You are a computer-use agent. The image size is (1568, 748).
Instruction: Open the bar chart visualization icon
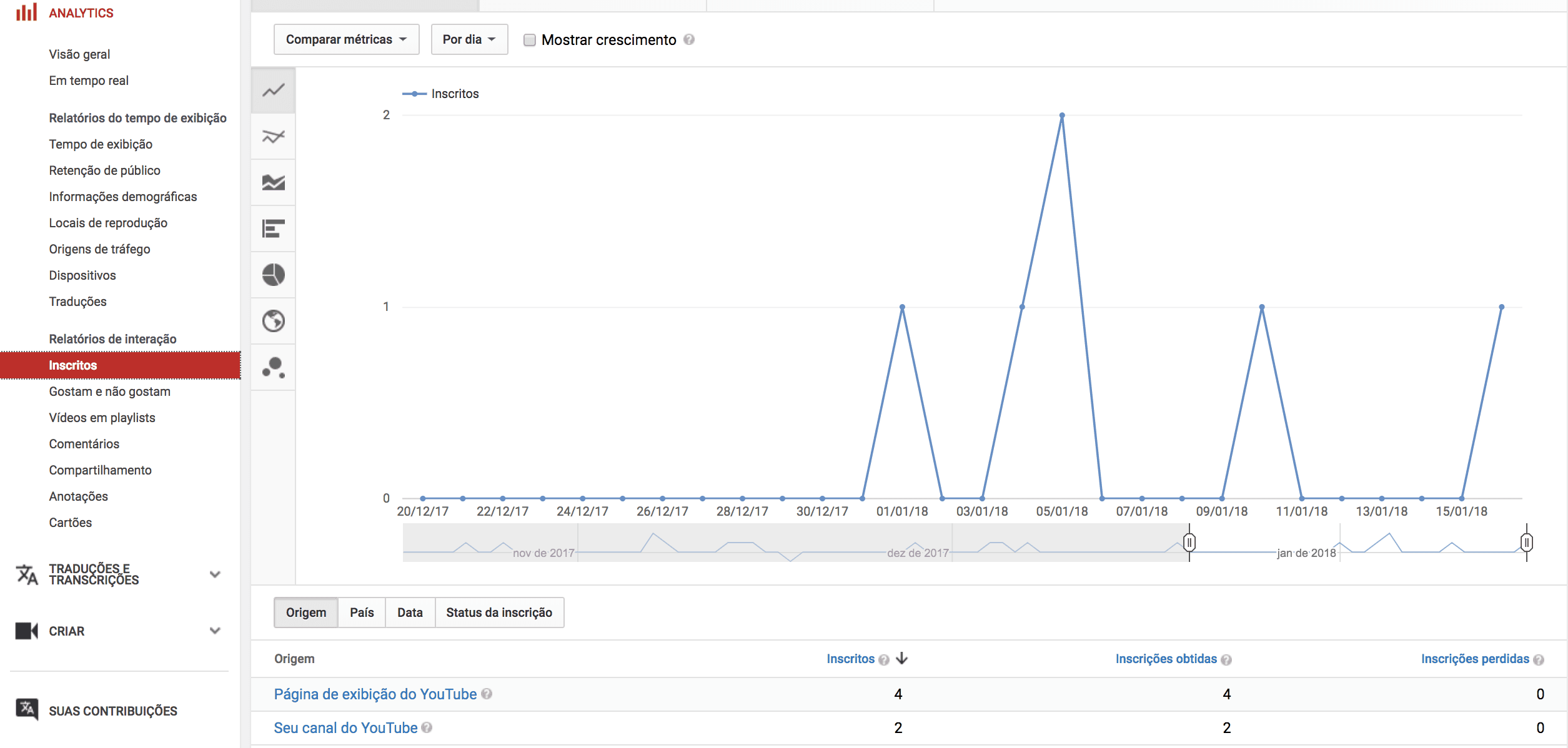[273, 229]
